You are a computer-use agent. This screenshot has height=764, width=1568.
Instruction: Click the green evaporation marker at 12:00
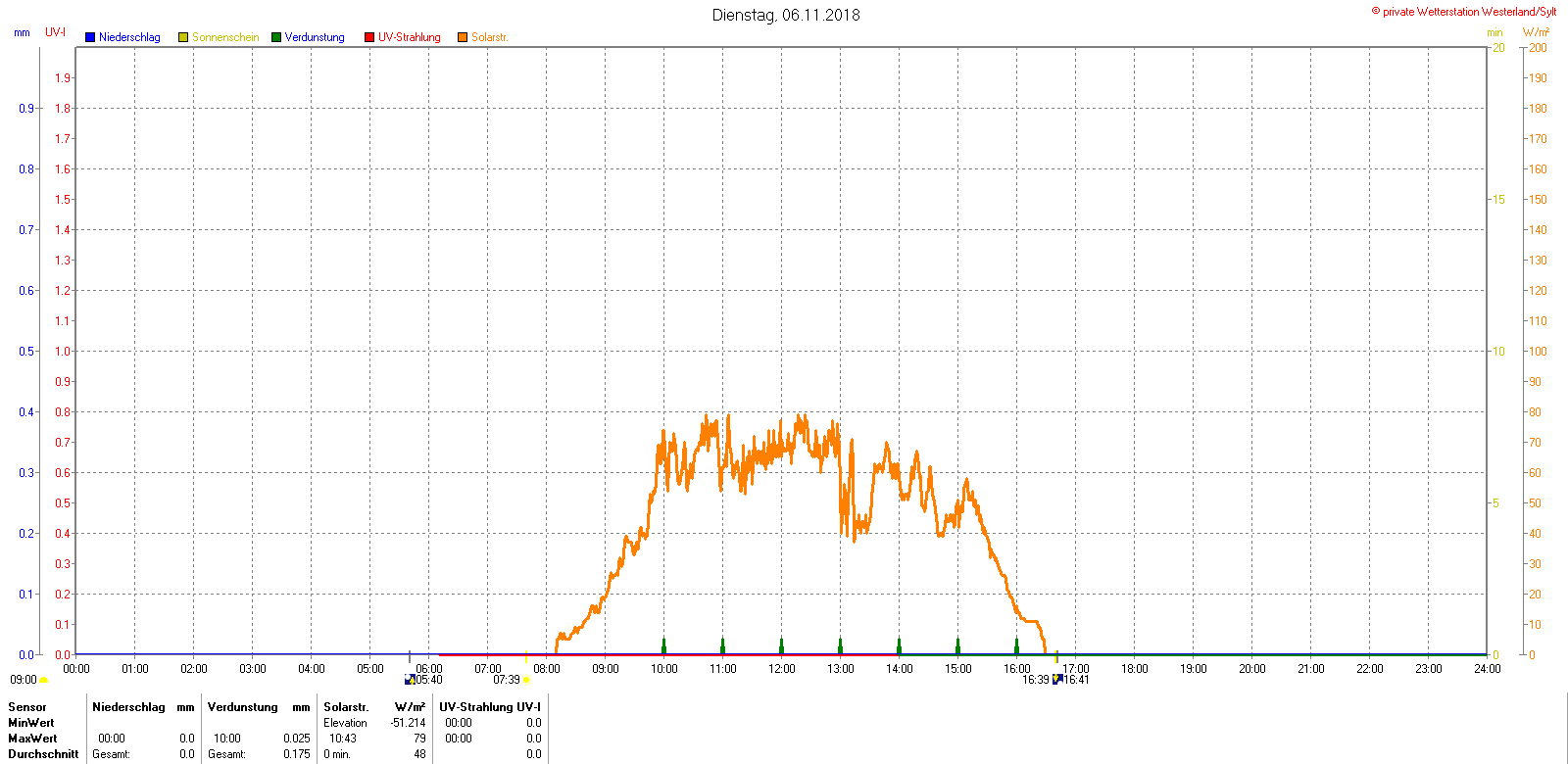click(x=782, y=645)
